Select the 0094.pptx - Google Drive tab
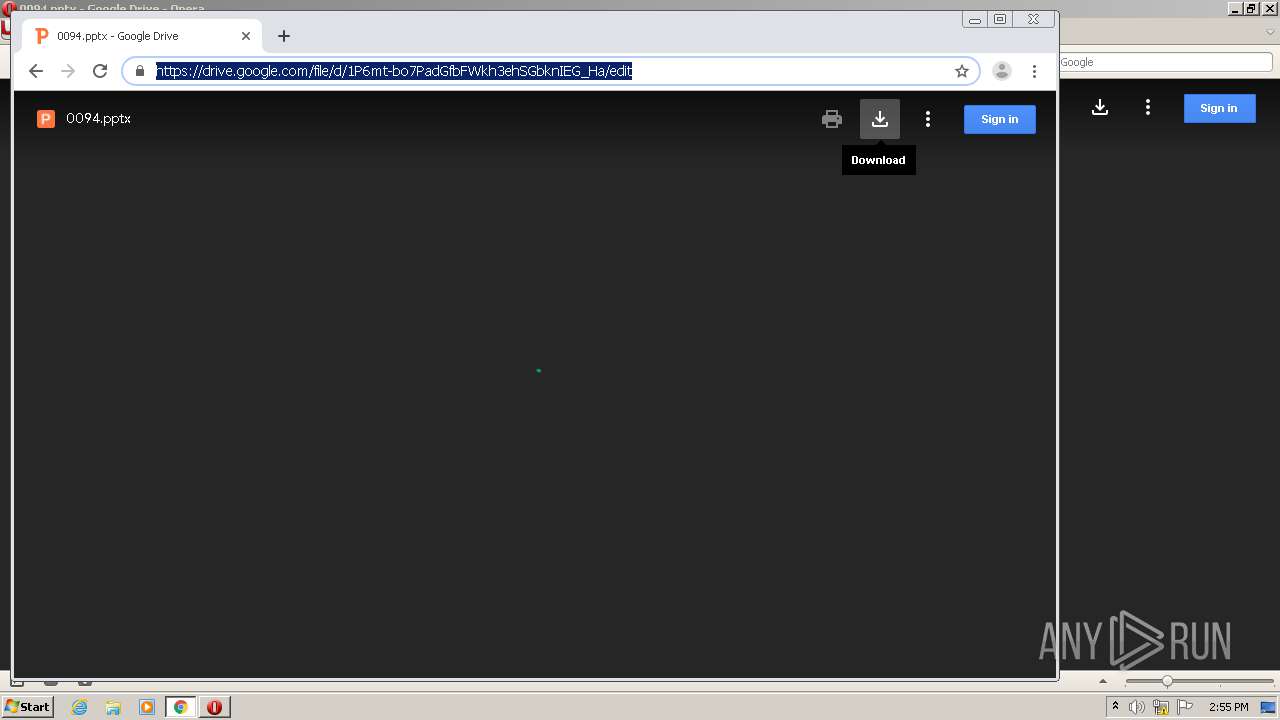Image resolution: width=1280 pixels, height=720 pixels. click(x=143, y=36)
